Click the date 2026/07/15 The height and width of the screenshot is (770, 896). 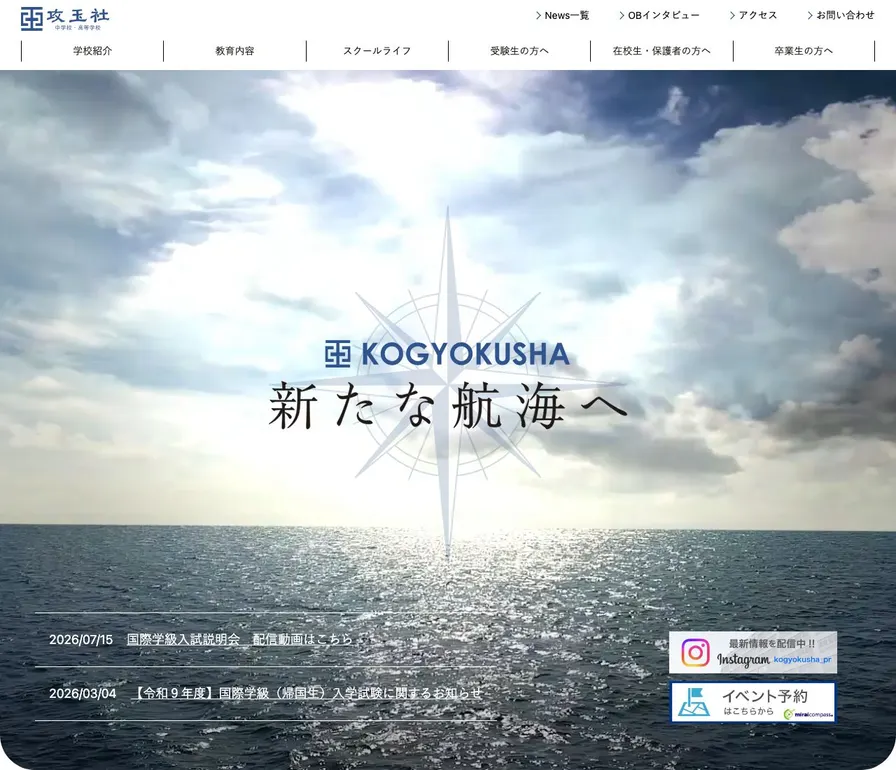(81, 640)
